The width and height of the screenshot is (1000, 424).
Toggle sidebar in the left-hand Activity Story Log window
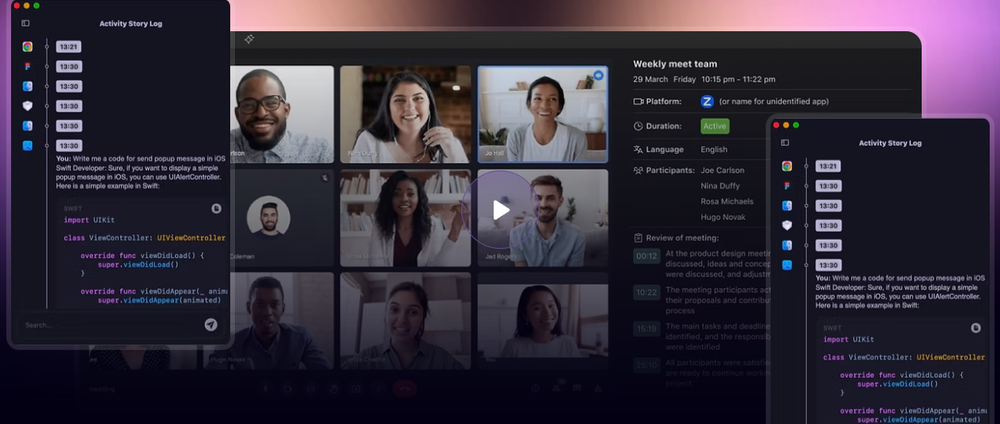click(x=26, y=24)
